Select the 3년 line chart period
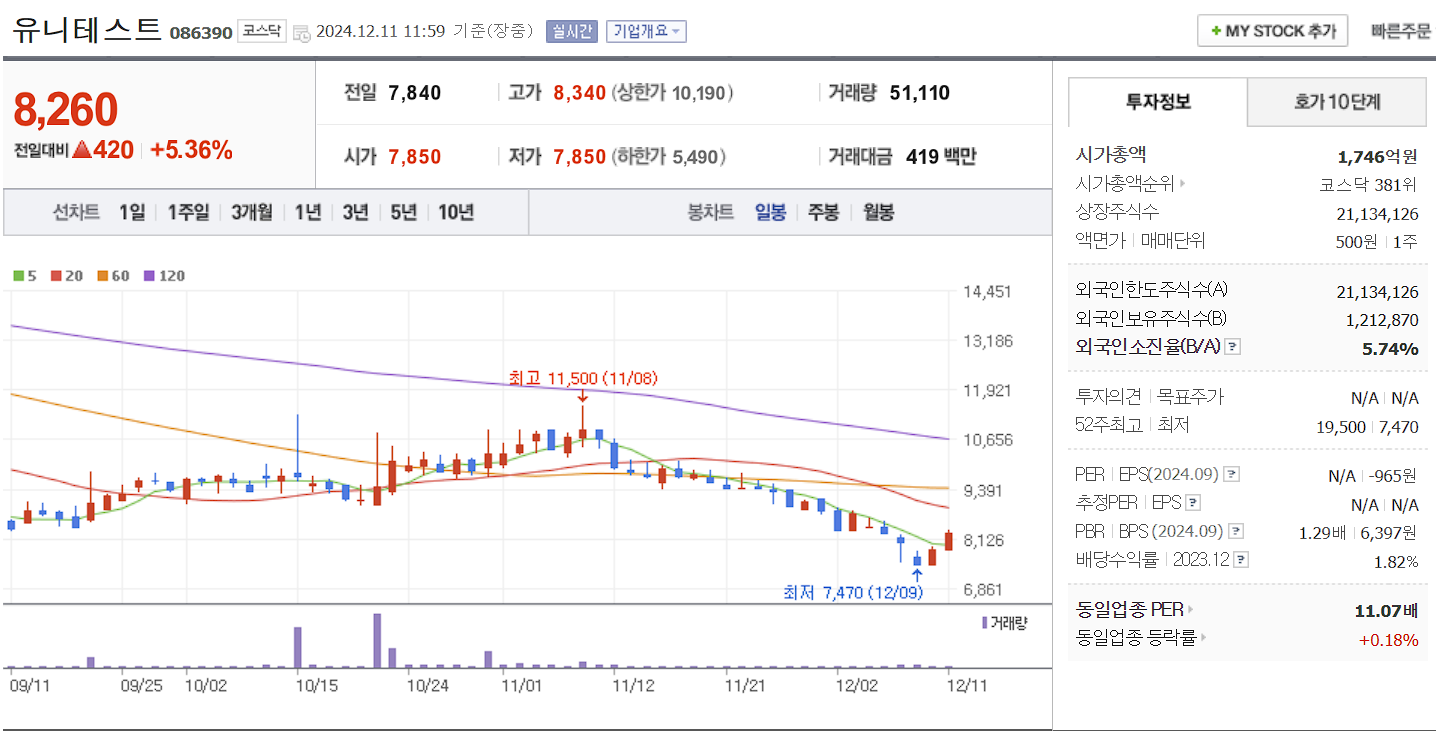This screenshot has height=731, width=1436. coord(356,212)
